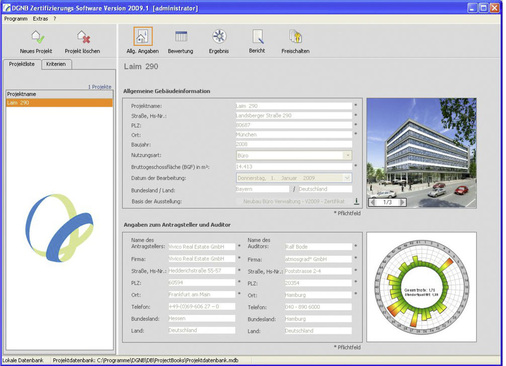Click the Name des Antragstellers field
This screenshot has width=506, height=366.
tap(202, 247)
